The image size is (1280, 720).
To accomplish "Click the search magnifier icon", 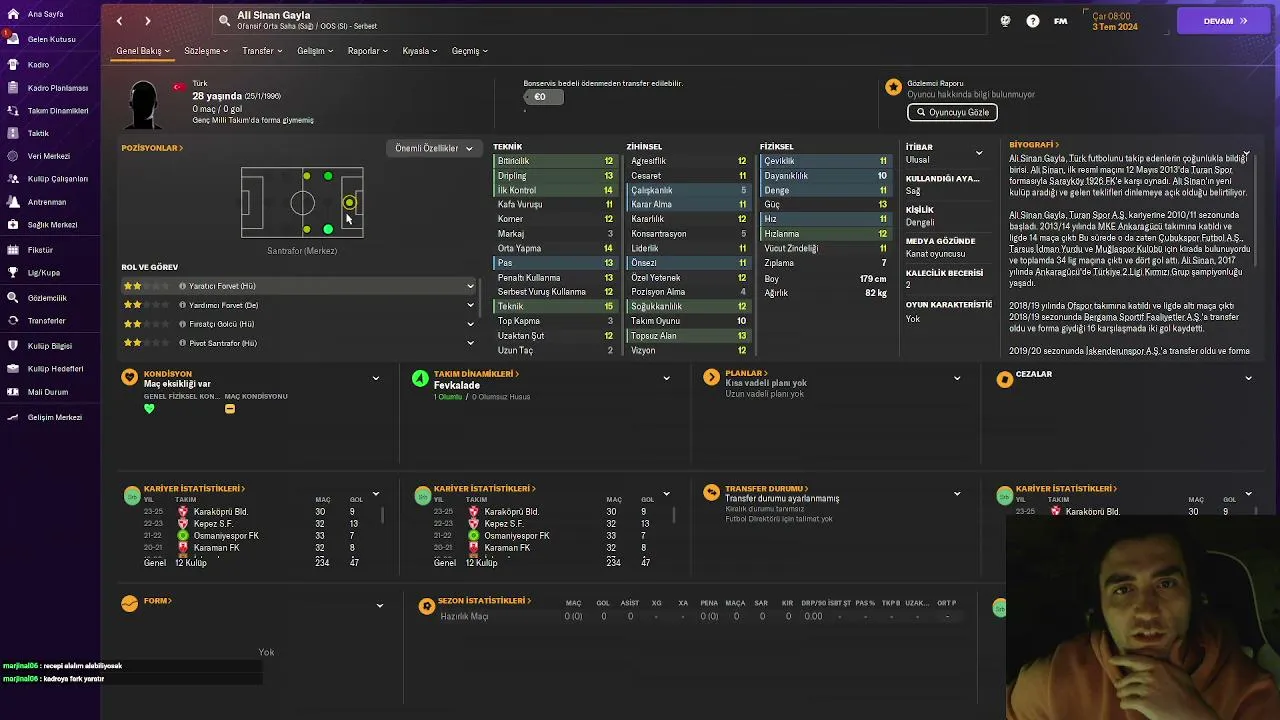I will click(x=224, y=20).
